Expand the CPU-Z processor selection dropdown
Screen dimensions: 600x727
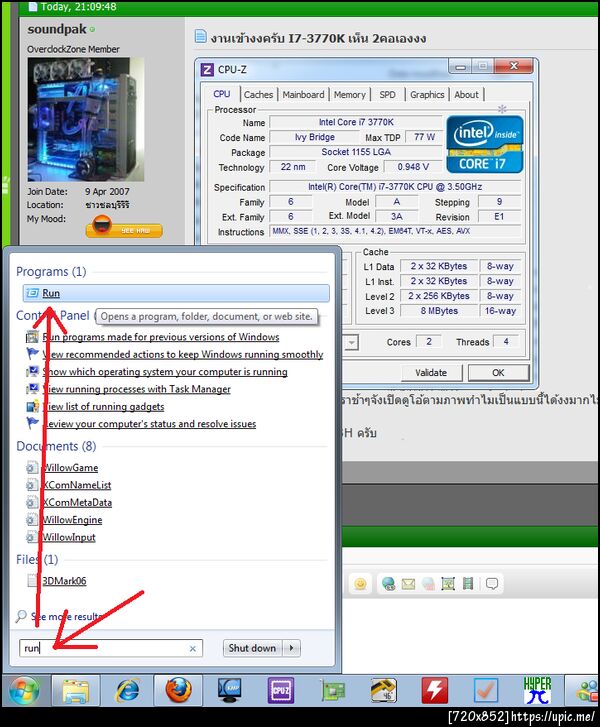352,343
